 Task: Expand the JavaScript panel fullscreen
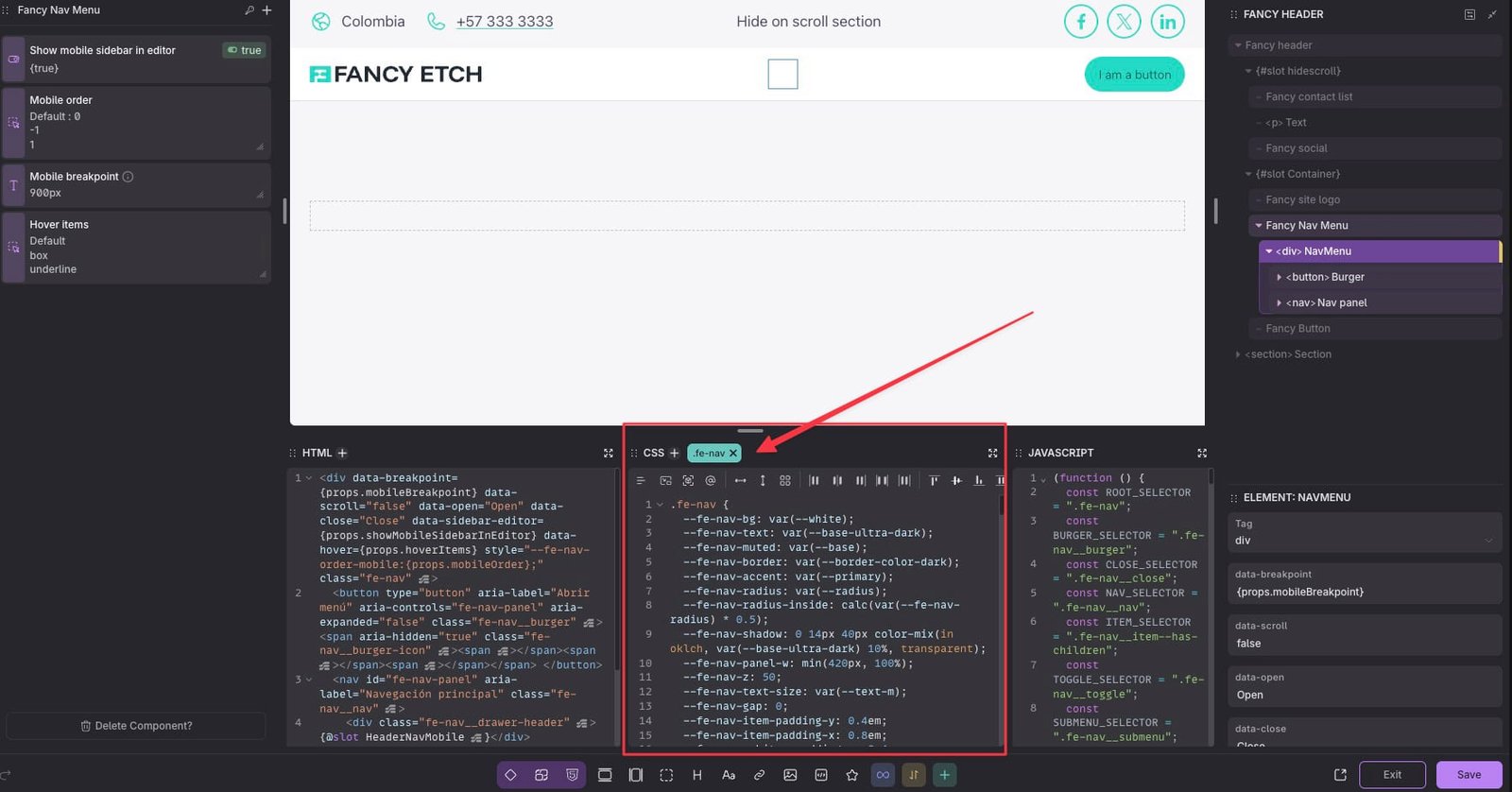(1202, 454)
